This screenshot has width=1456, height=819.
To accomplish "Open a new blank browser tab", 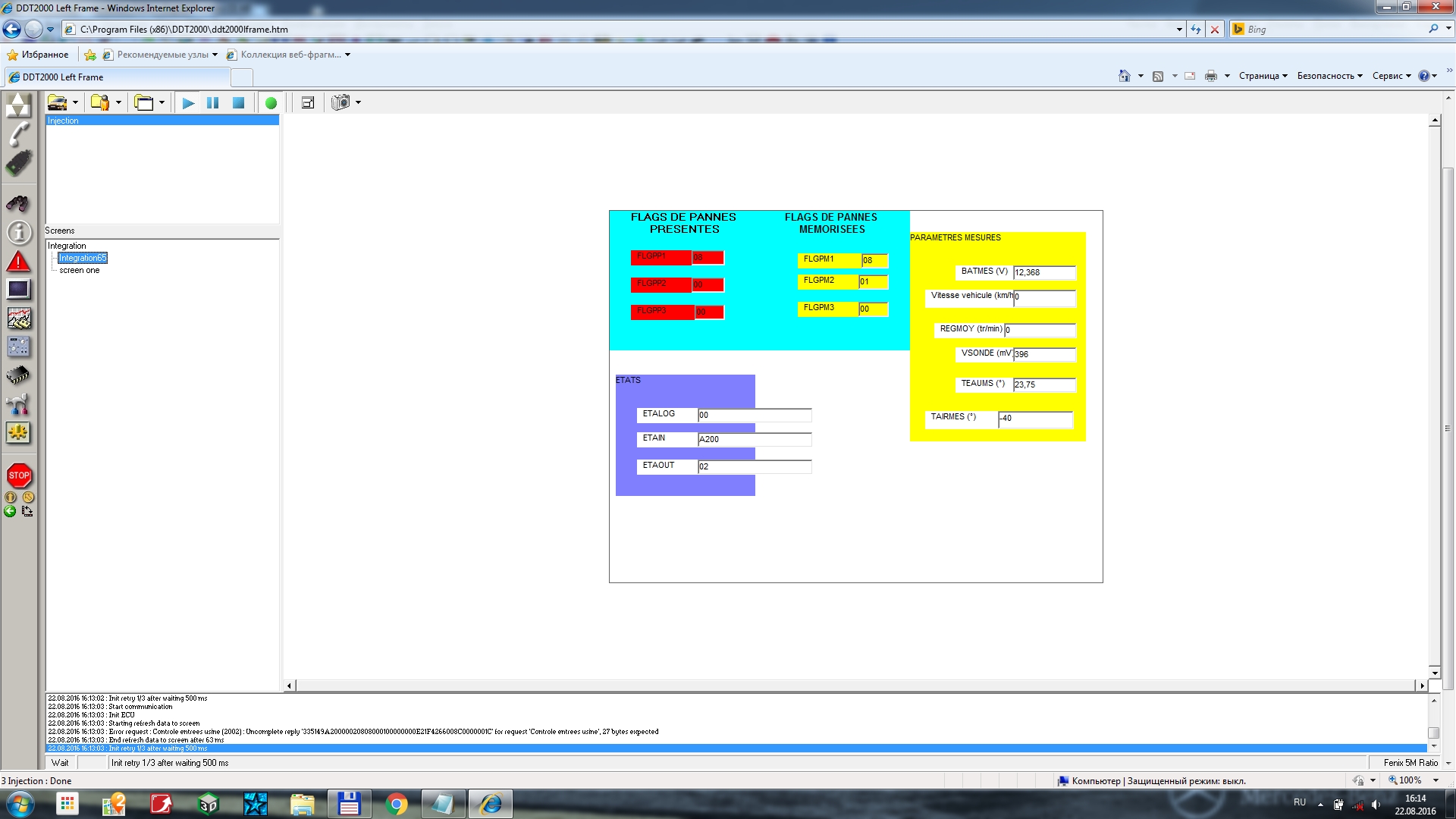I will click(x=242, y=77).
